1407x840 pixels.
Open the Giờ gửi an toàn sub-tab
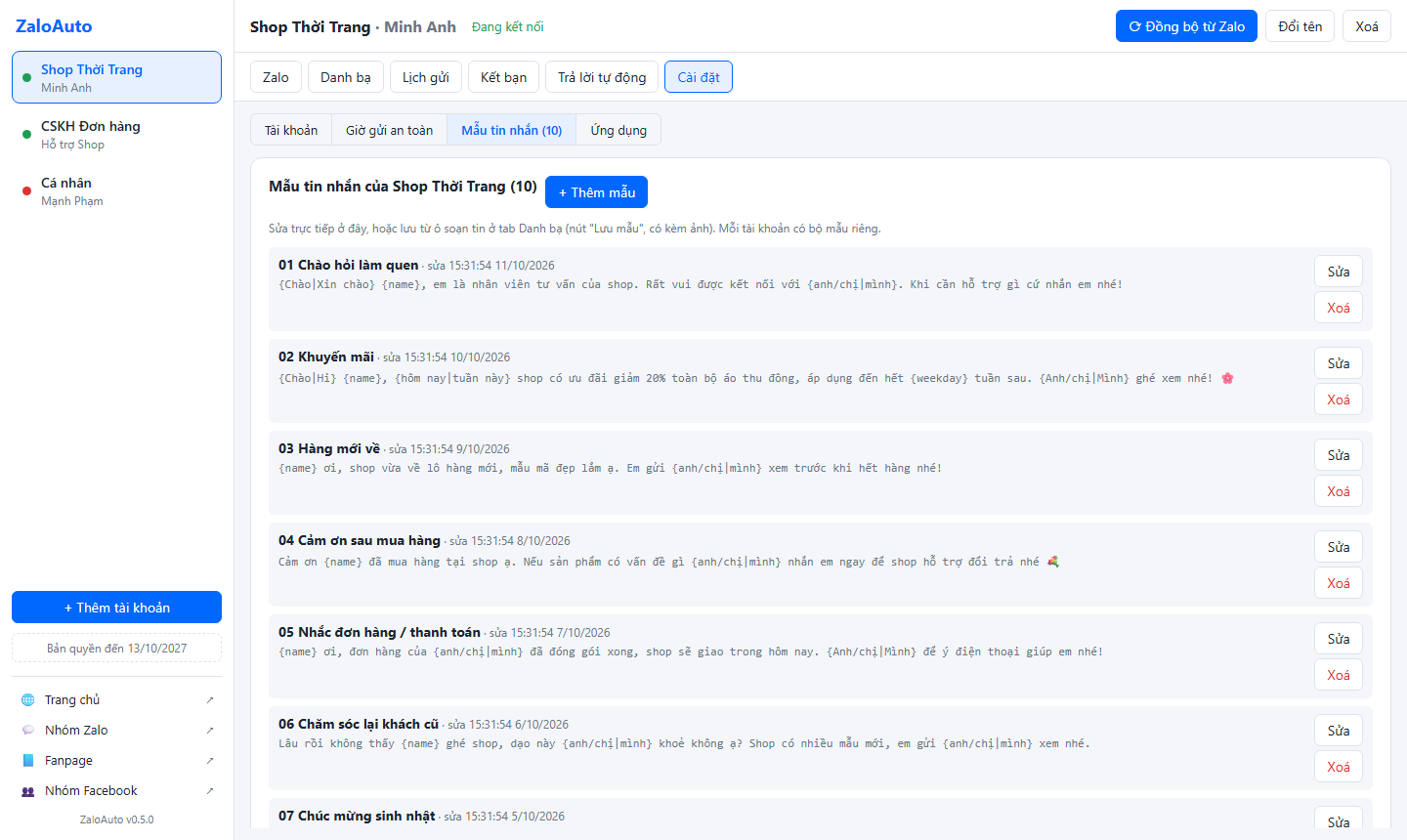click(x=389, y=130)
